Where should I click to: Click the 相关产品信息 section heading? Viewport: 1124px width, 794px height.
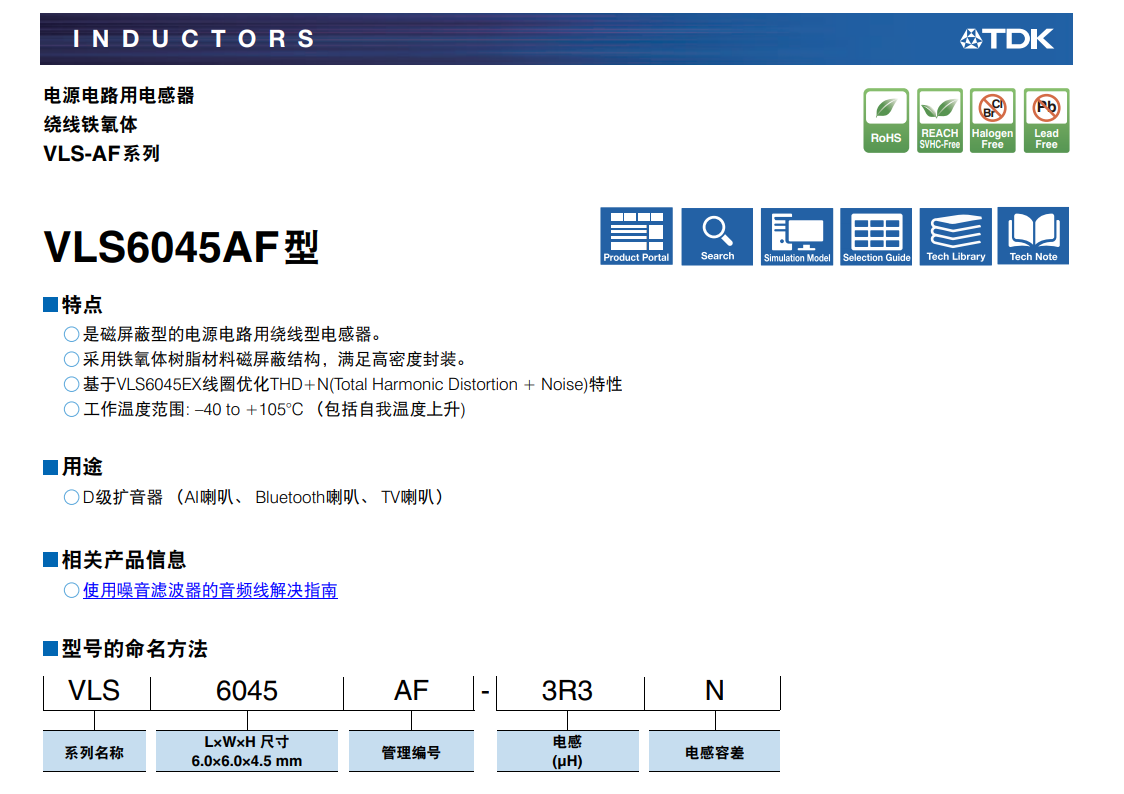(124, 560)
